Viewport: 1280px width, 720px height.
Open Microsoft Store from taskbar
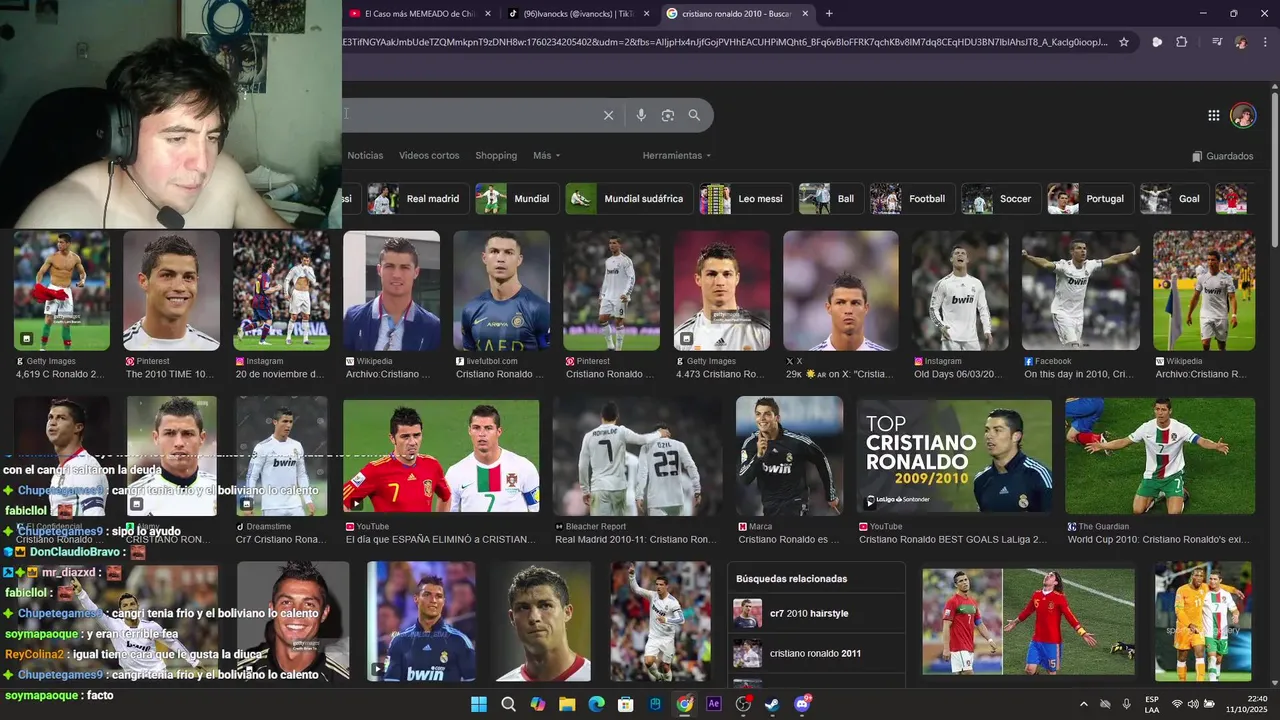pos(626,704)
